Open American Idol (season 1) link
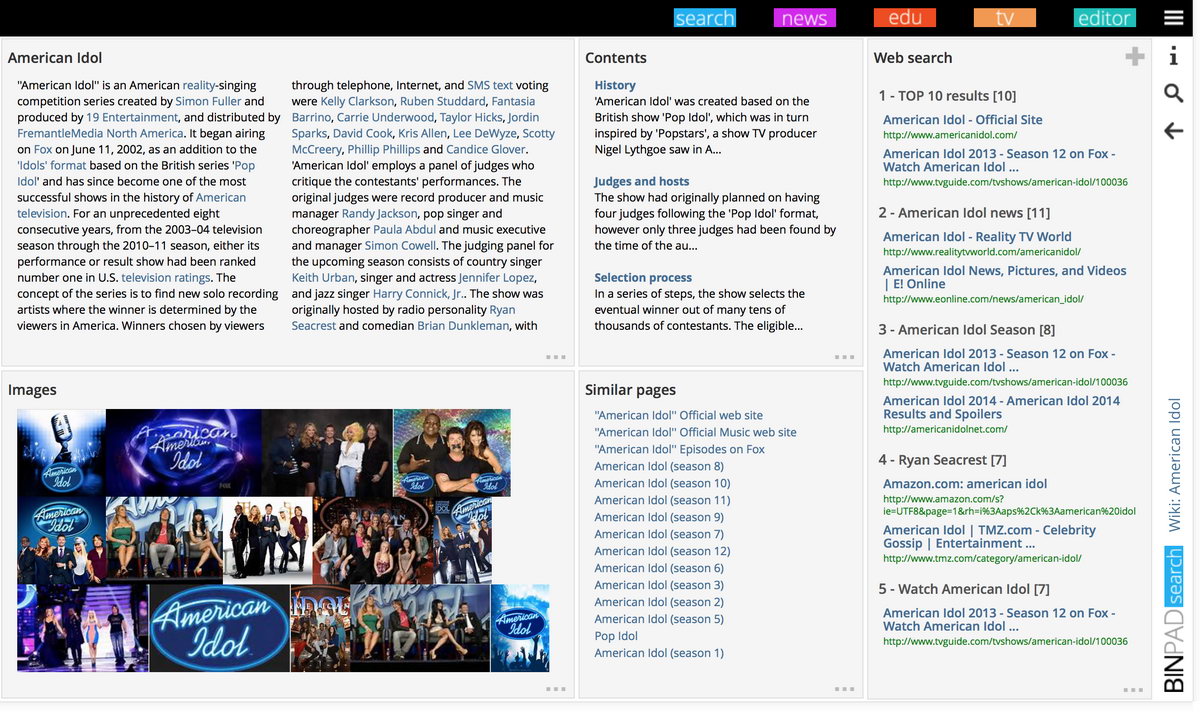The height and width of the screenshot is (712, 1200). pyautogui.click(x=659, y=653)
